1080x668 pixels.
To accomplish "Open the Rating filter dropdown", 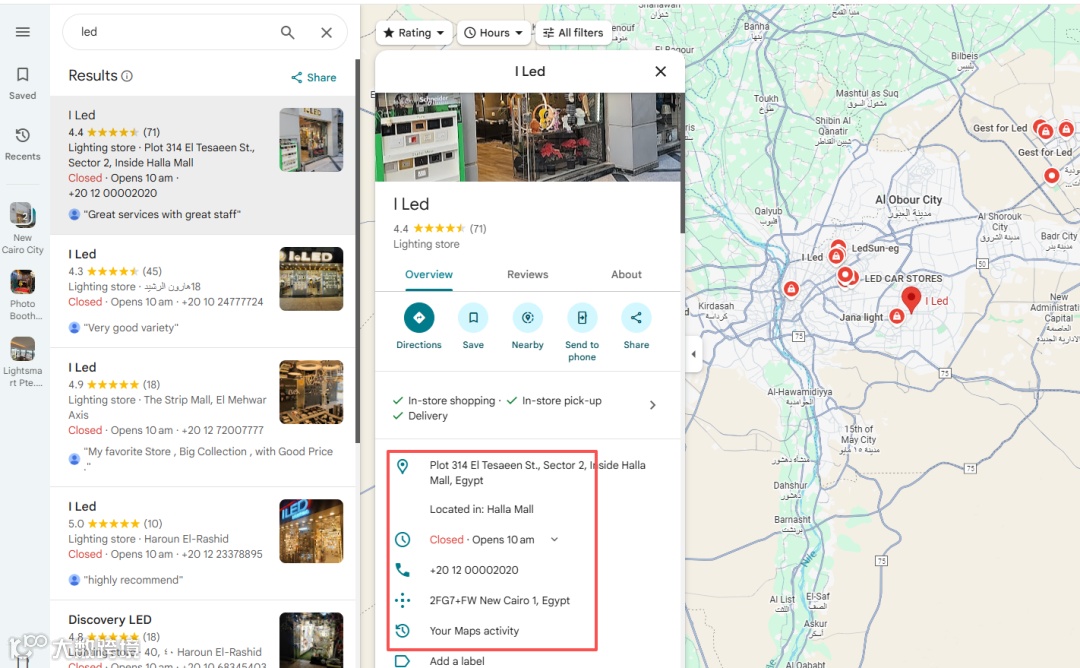I will [414, 32].
